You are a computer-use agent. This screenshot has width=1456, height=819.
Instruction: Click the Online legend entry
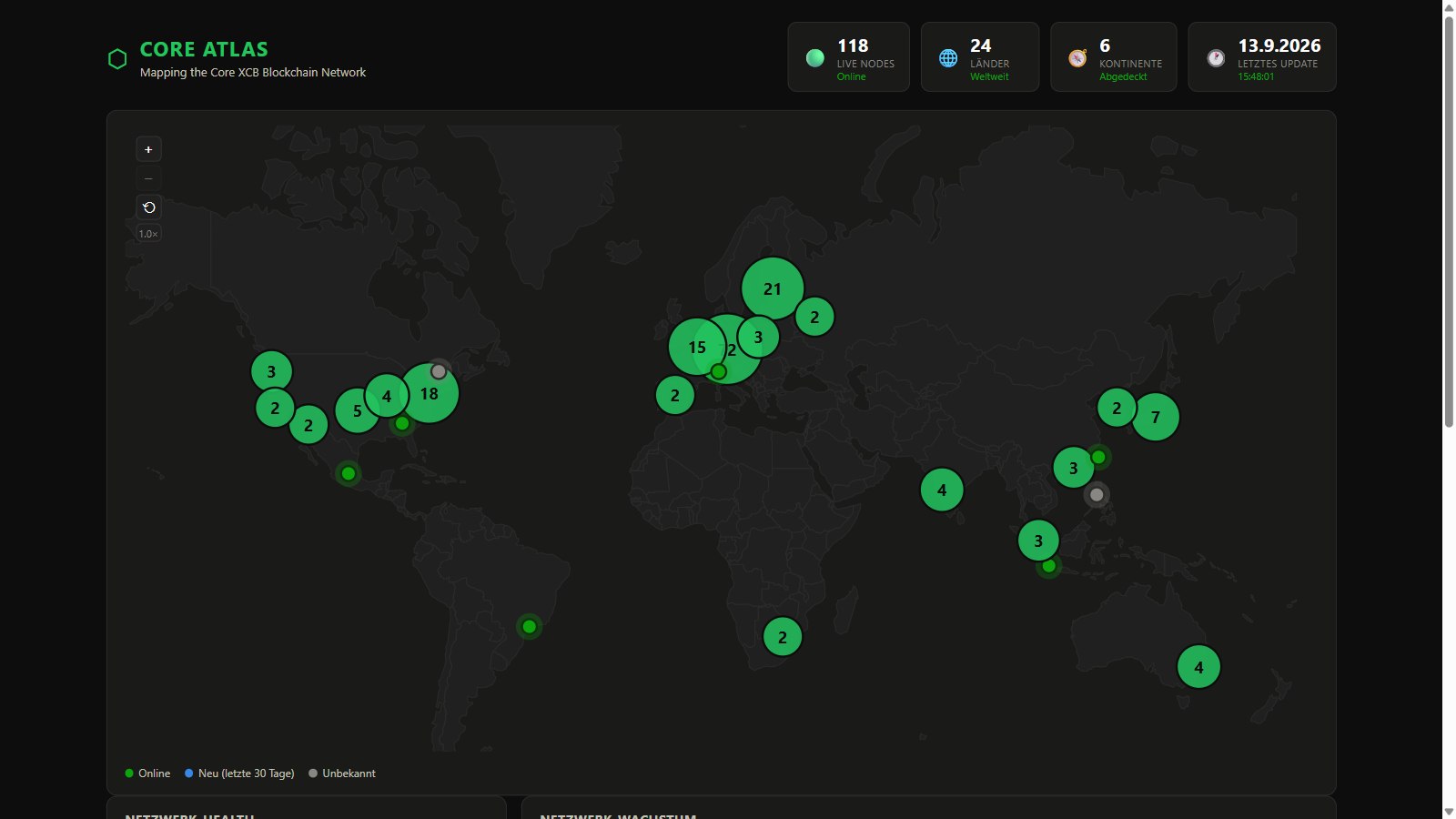(147, 773)
